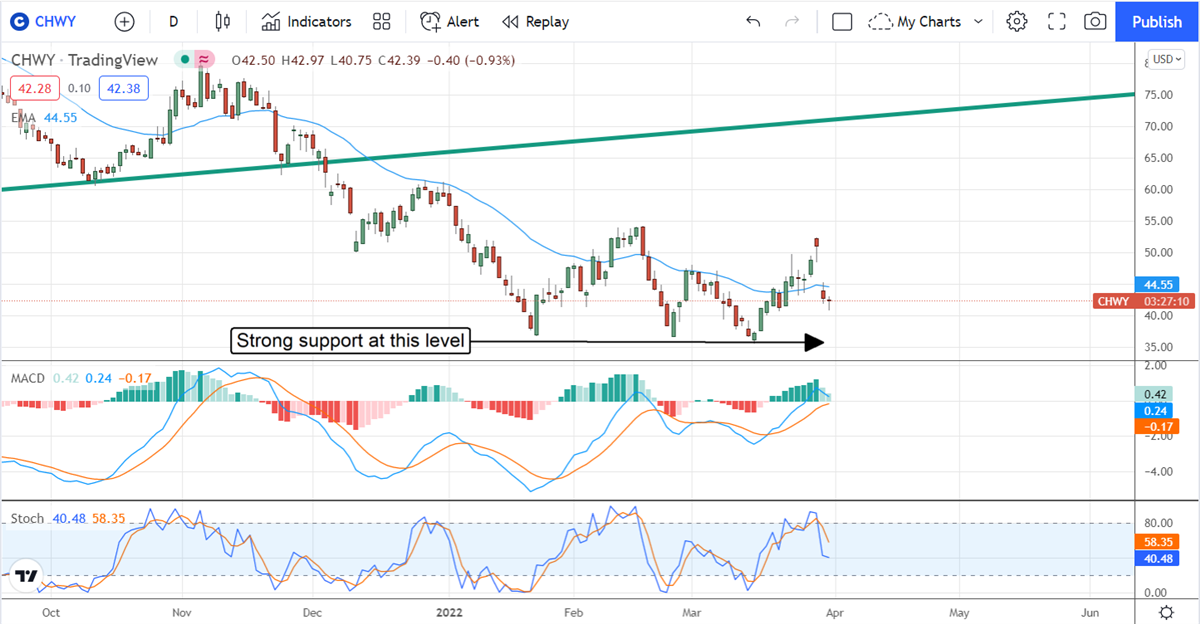Click the Publish button
The width and height of the screenshot is (1200, 624).
click(x=1157, y=21)
